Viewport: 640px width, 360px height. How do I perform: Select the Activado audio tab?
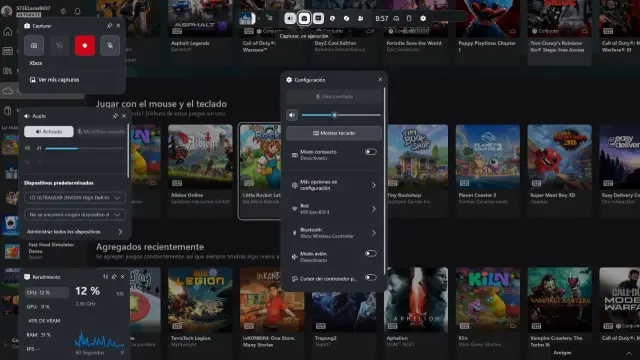tap(49, 131)
